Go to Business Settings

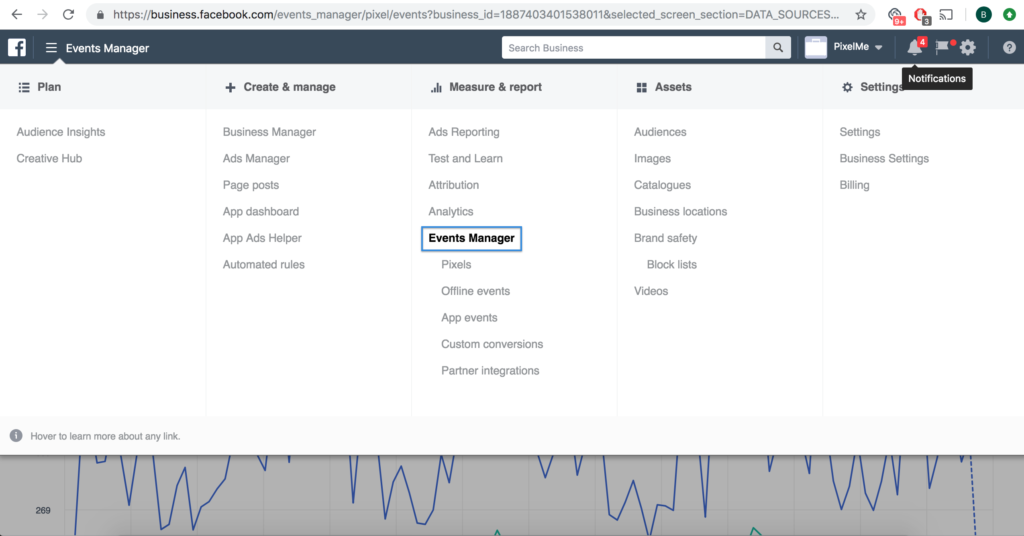tap(884, 159)
